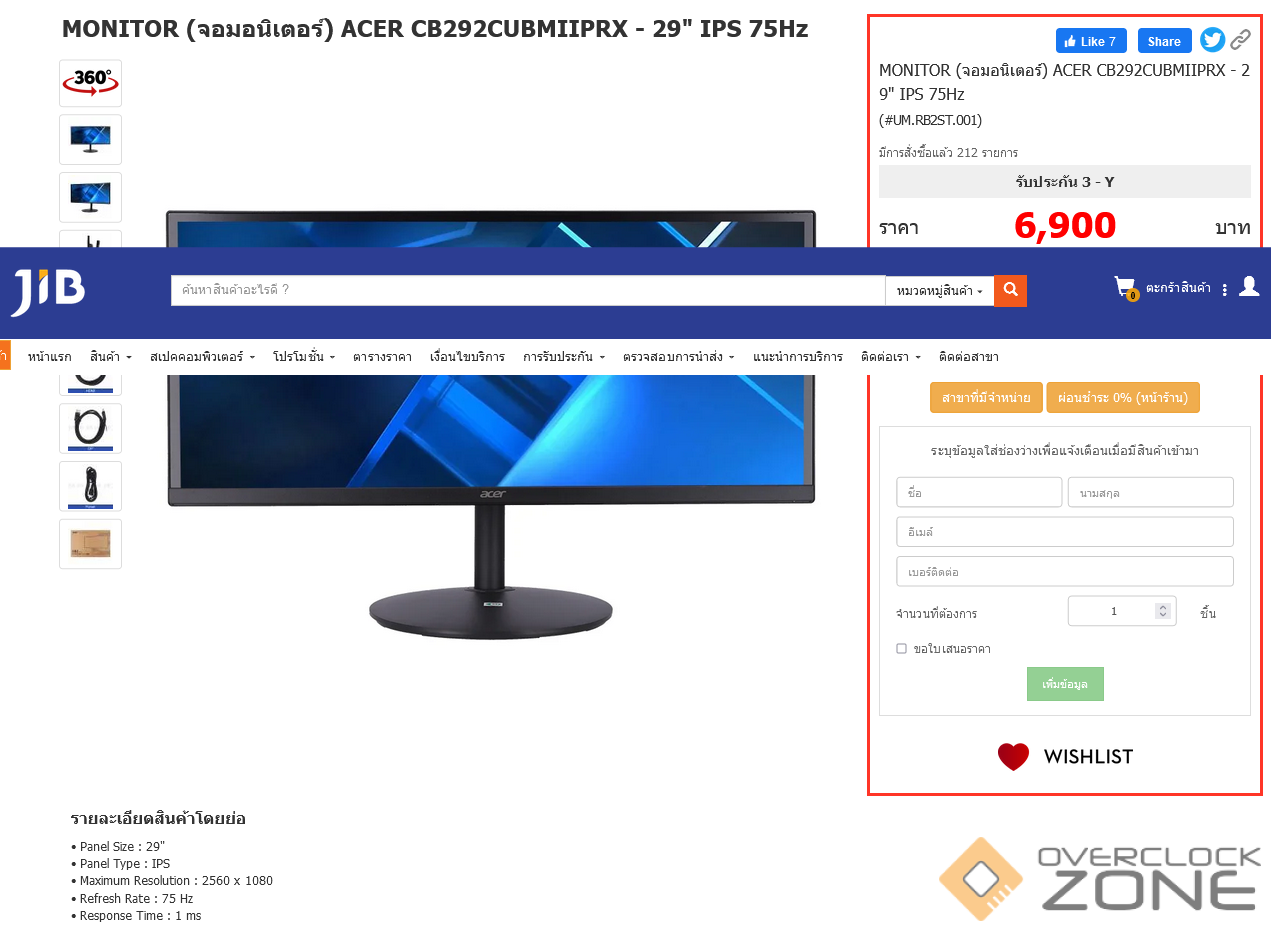The image size is (1271, 931).
Task: Expand the หมวดหมู่สินค้า category dropdown
Action: tap(939, 291)
